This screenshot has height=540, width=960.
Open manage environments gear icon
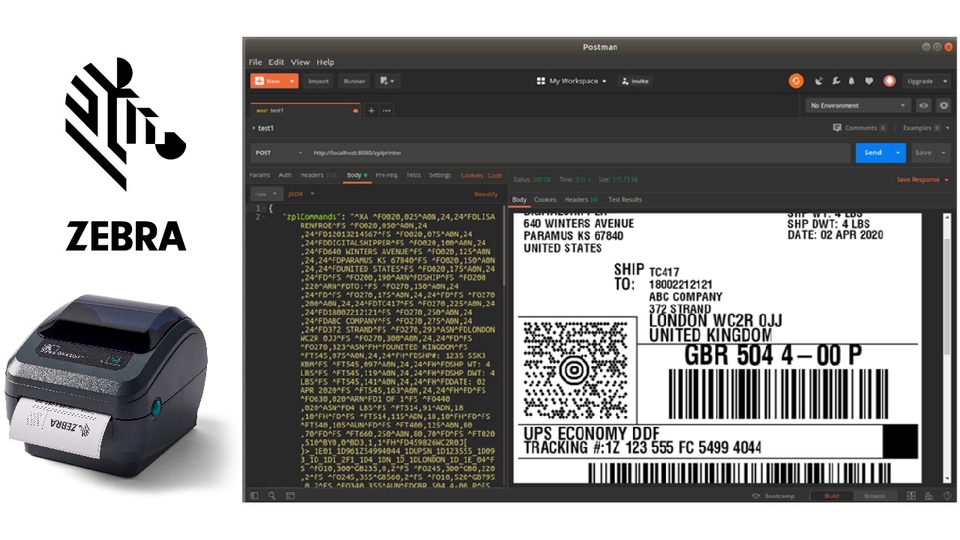(x=943, y=105)
